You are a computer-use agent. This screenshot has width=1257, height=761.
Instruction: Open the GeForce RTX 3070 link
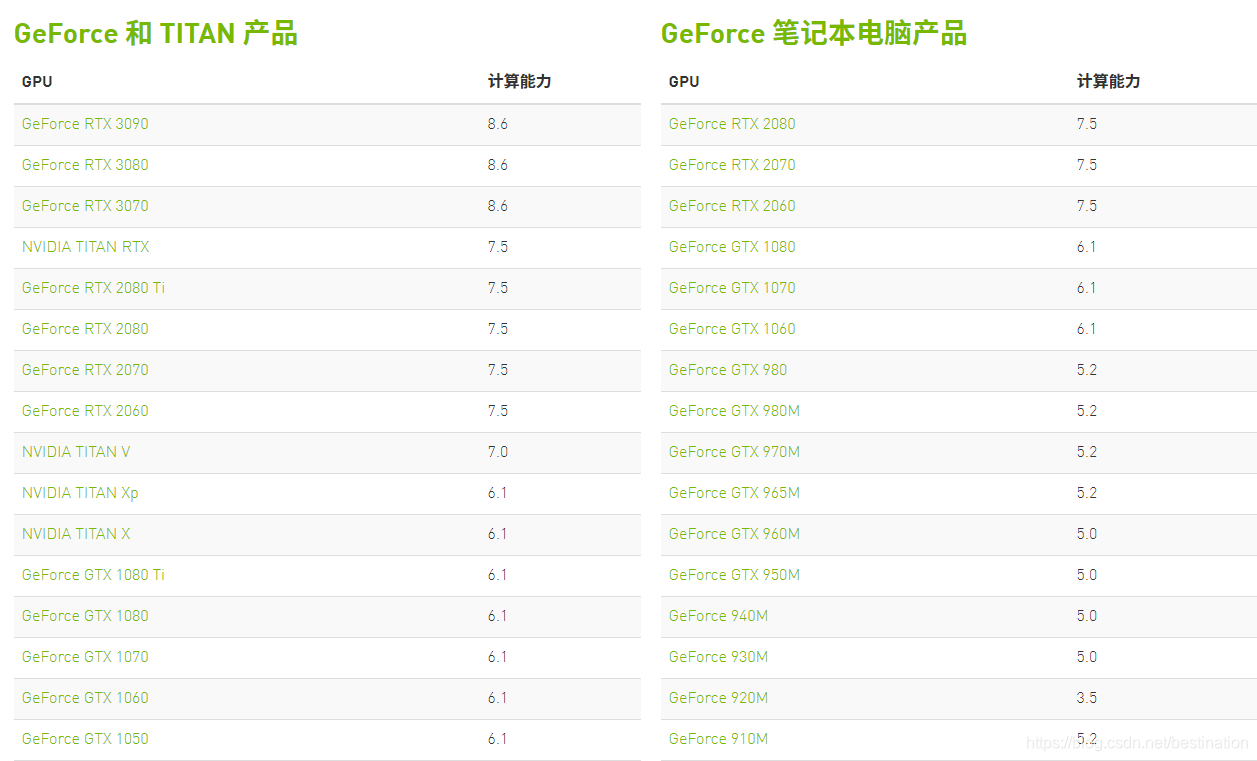[85, 206]
